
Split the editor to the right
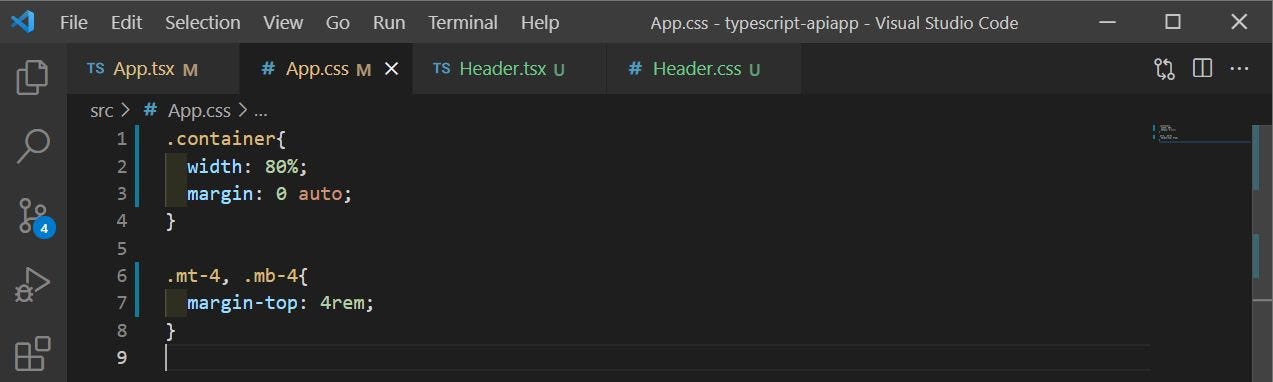click(1203, 69)
